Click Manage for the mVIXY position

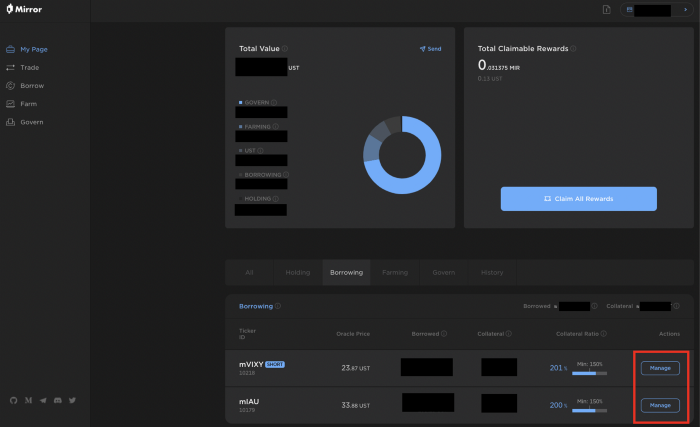tap(660, 368)
